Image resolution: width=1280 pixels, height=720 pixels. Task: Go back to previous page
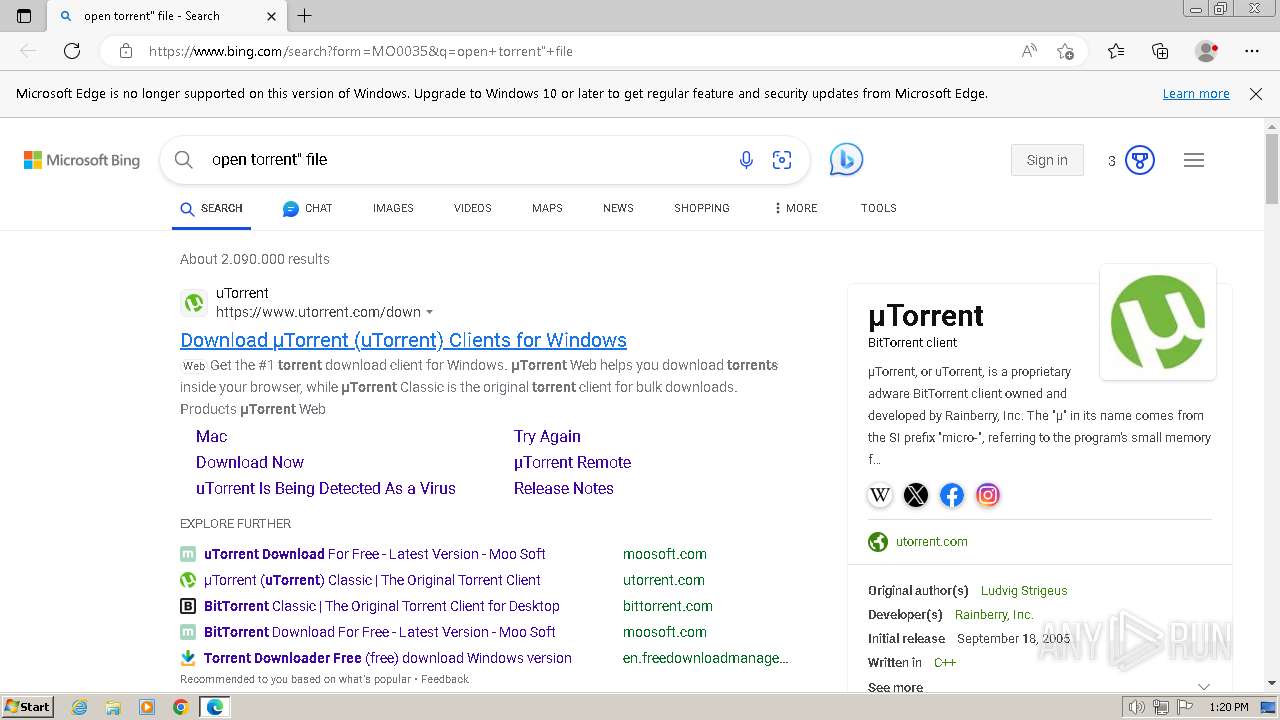[x=28, y=51]
